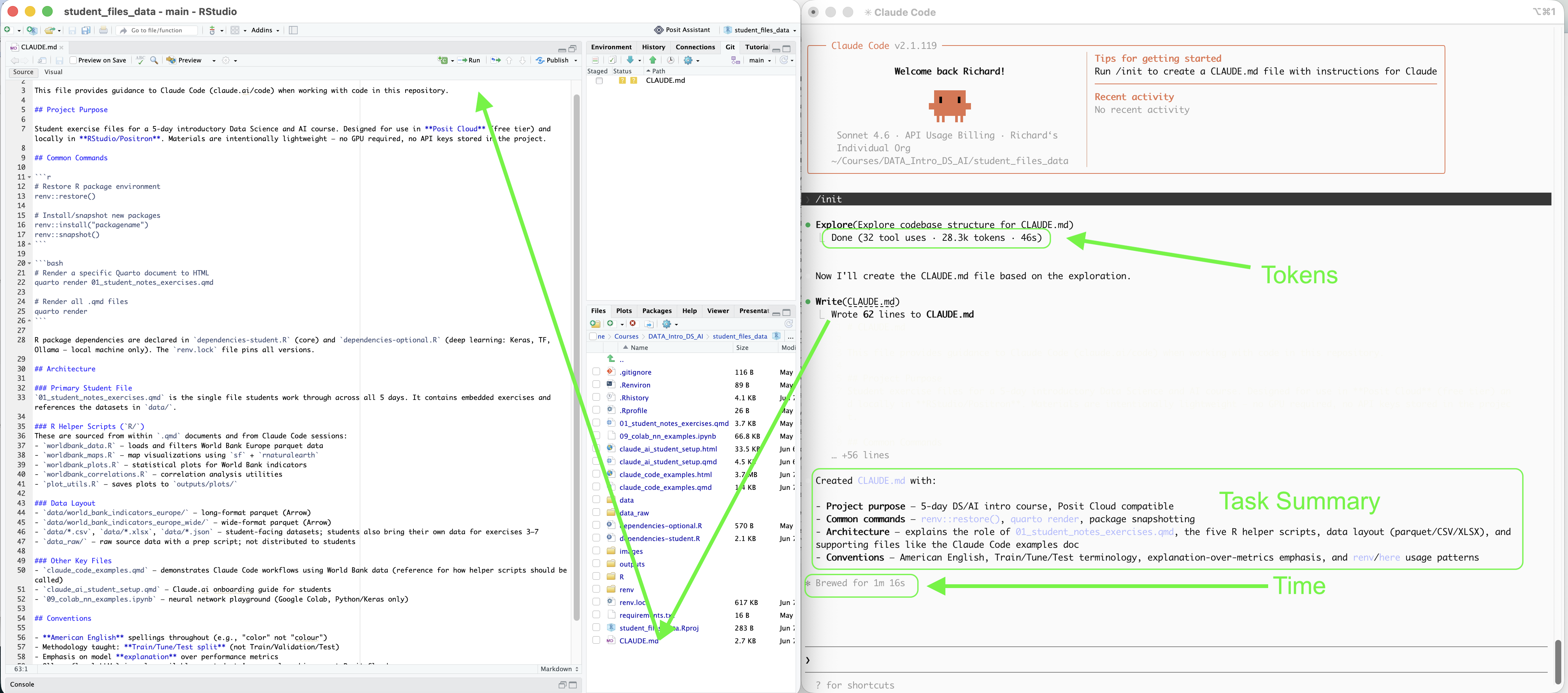Run the current line with Run button
The height and width of the screenshot is (693, 1568).
pyautogui.click(x=469, y=60)
